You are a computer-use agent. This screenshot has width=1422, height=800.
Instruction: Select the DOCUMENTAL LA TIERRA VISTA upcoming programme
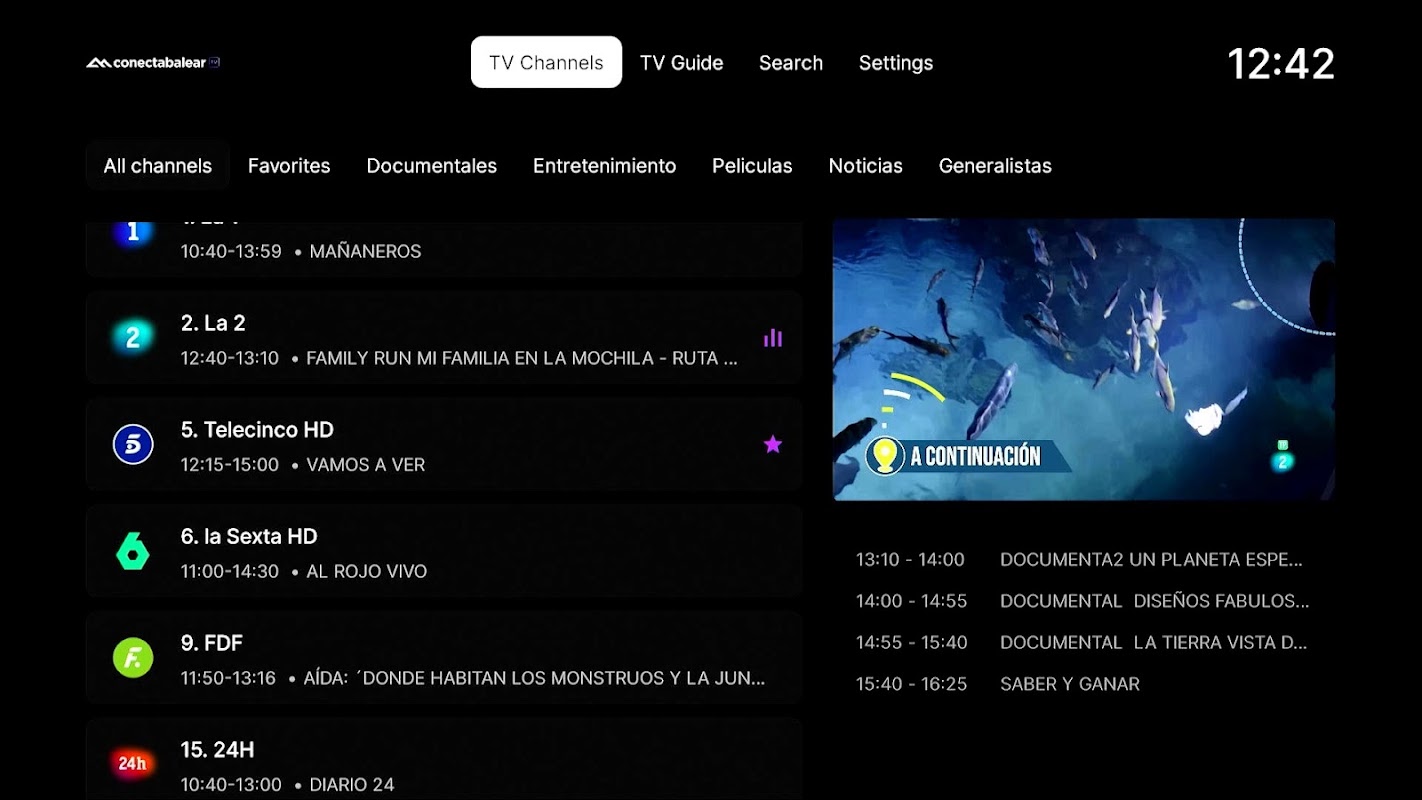(1154, 643)
